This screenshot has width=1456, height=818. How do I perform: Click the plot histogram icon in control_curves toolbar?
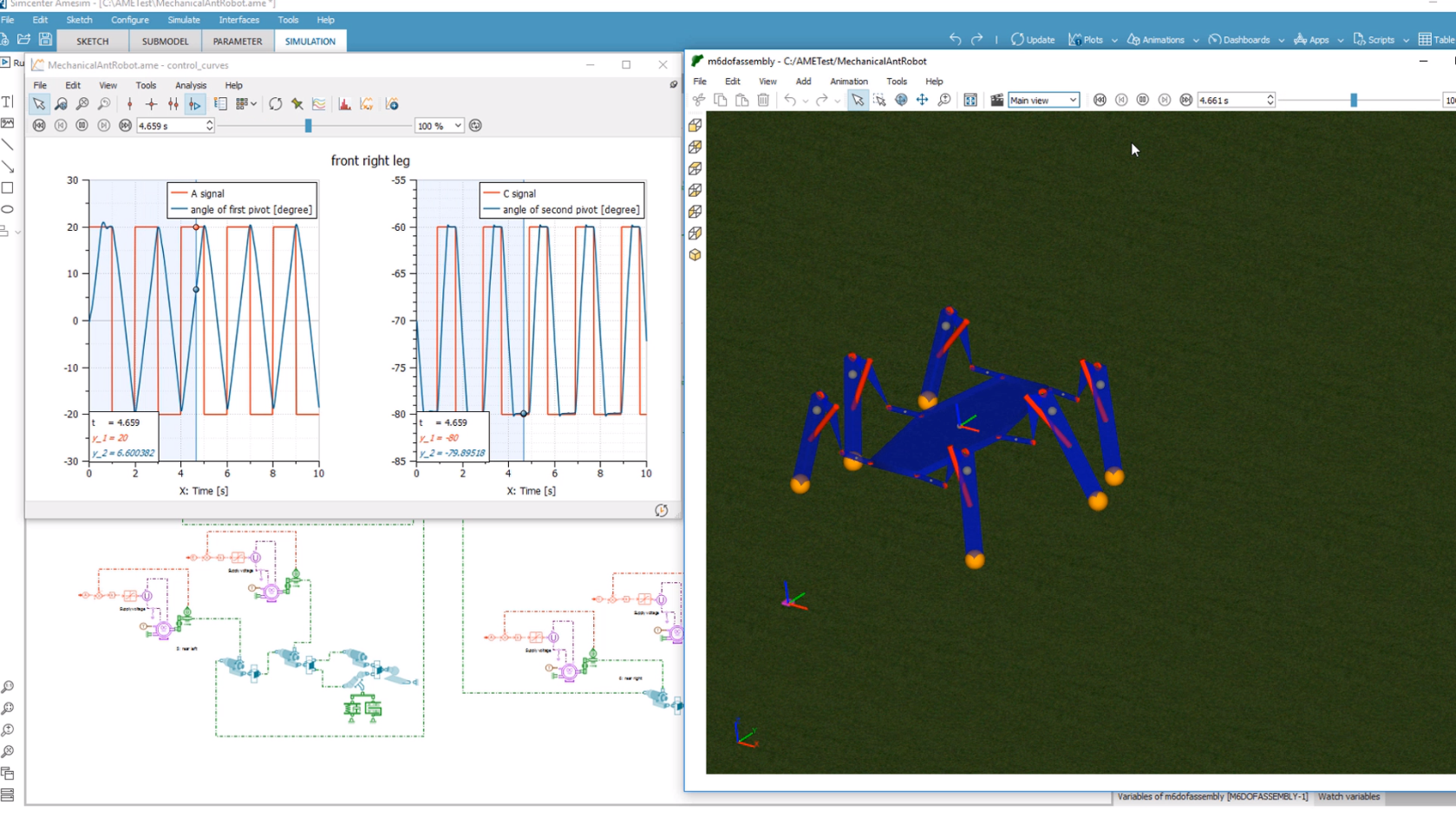pyautogui.click(x=345, y=104)
